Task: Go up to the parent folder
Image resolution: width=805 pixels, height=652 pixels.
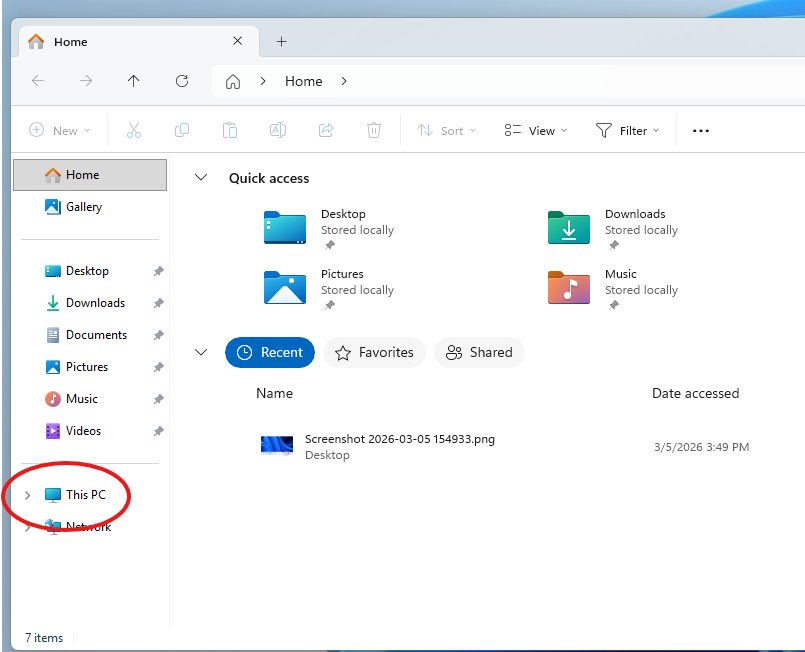Action: point(133,81)
